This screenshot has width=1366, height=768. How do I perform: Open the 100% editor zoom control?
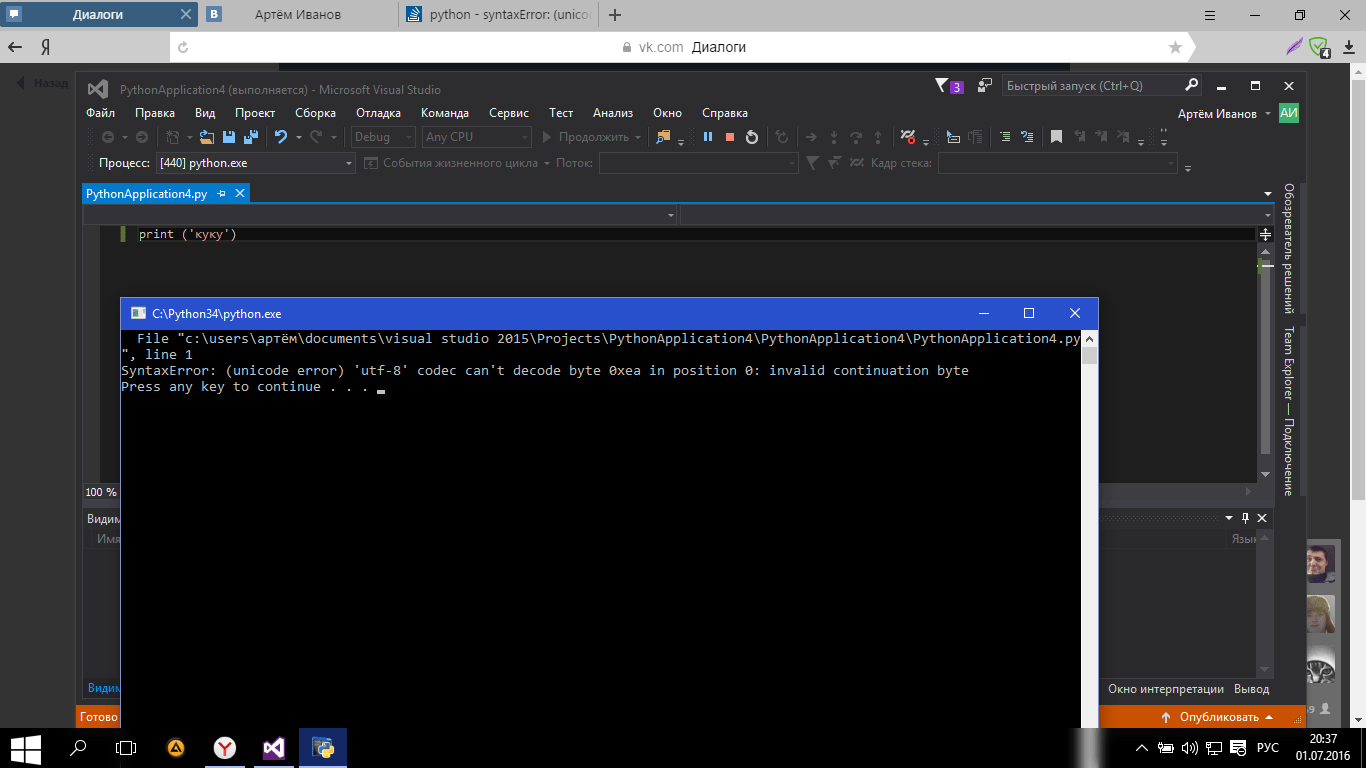(x=99, y=491)
